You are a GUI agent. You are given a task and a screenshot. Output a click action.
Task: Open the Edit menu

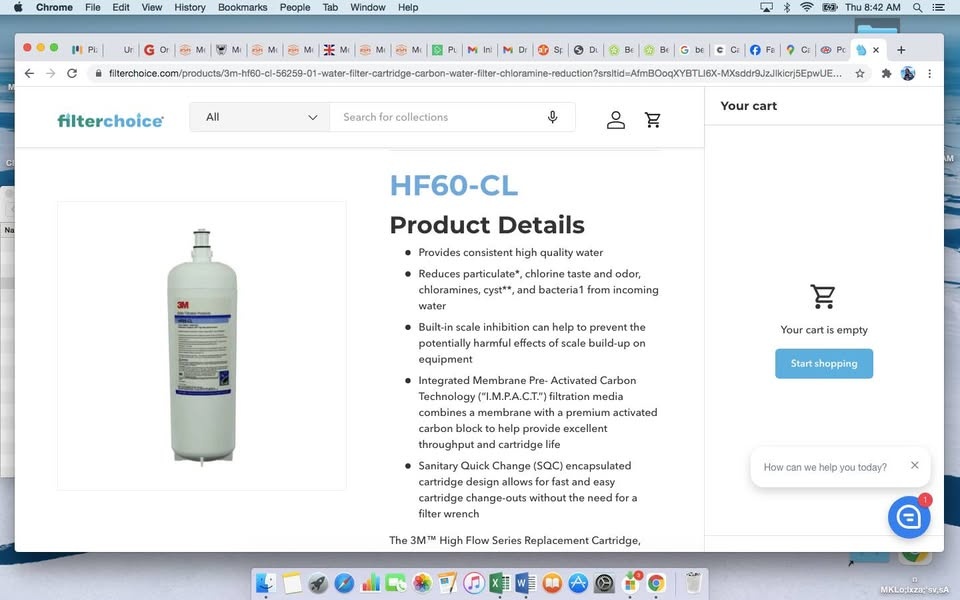121,7
